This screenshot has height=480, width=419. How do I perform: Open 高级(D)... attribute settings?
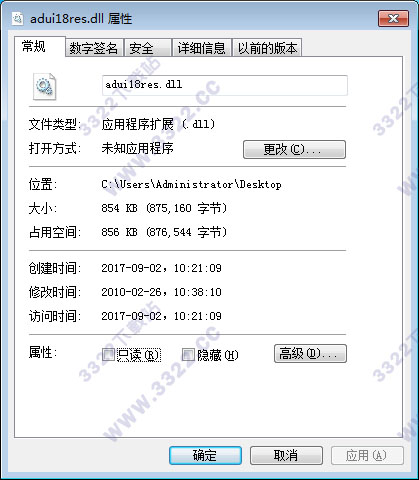(310, 353)
